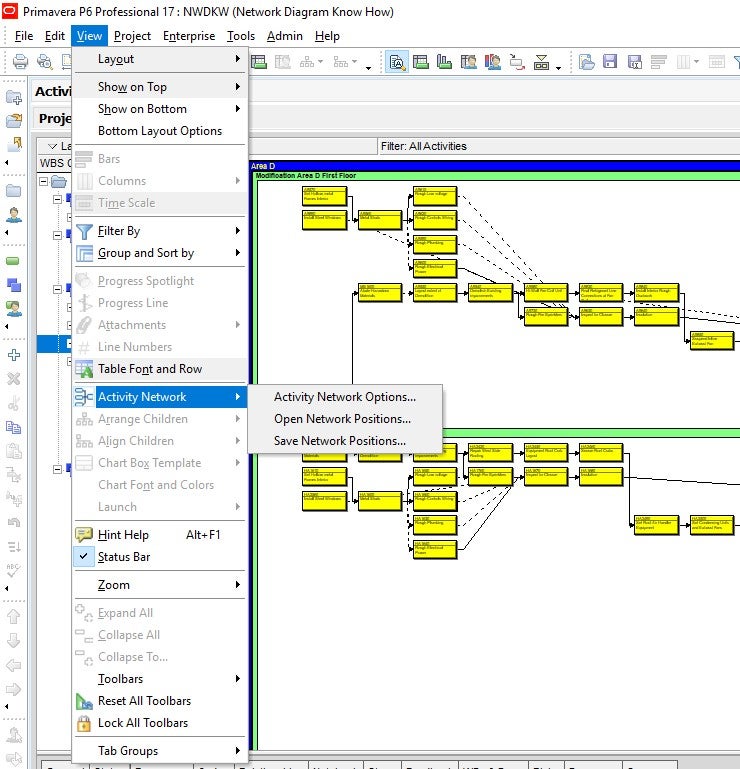This screenshot has width=740, height=769.
Task: Select Bottom Layout Options
Action: (160, 131)
